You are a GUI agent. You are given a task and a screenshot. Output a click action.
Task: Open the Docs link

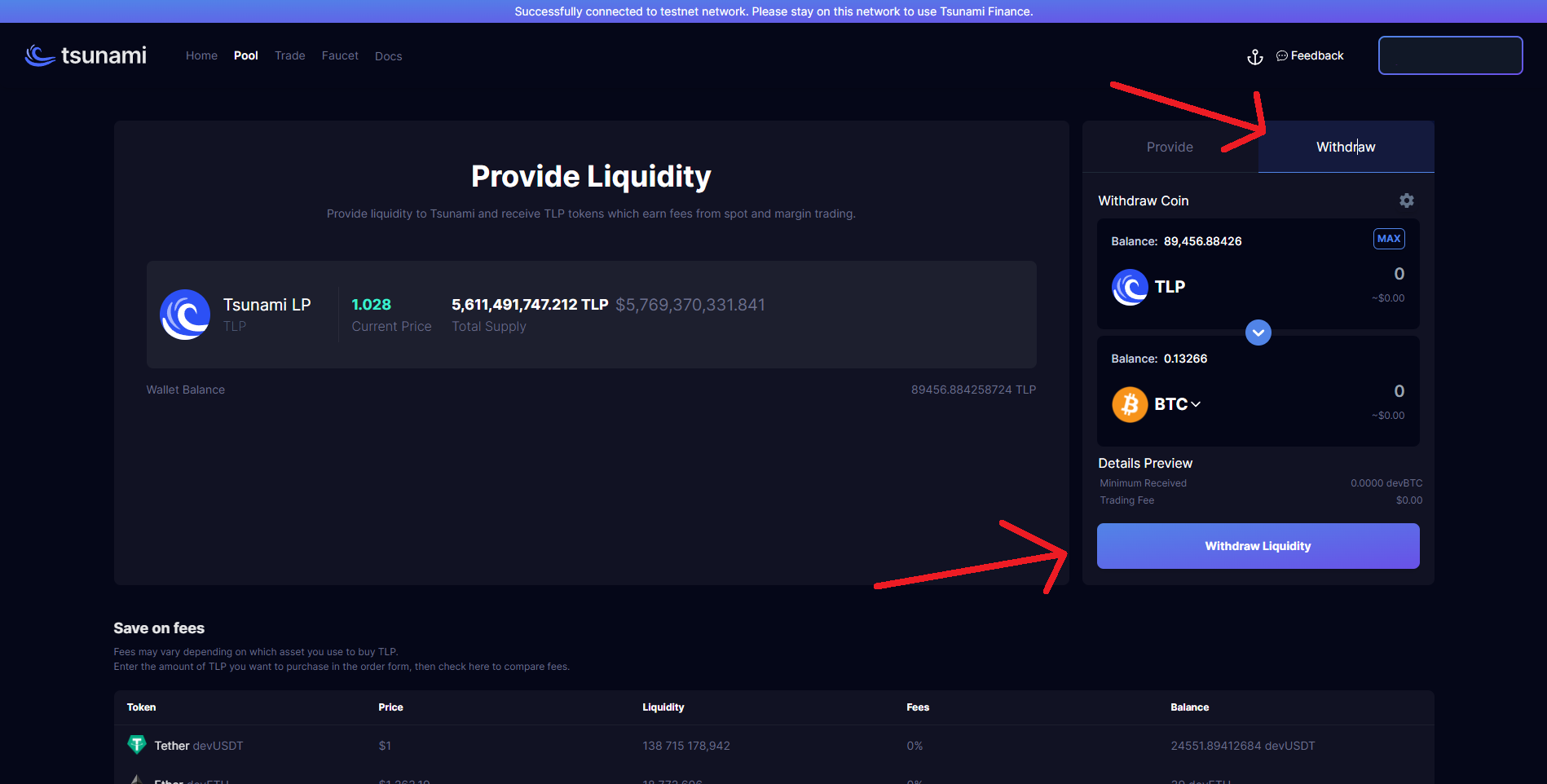pyautogui.click(x=389, y=56)
